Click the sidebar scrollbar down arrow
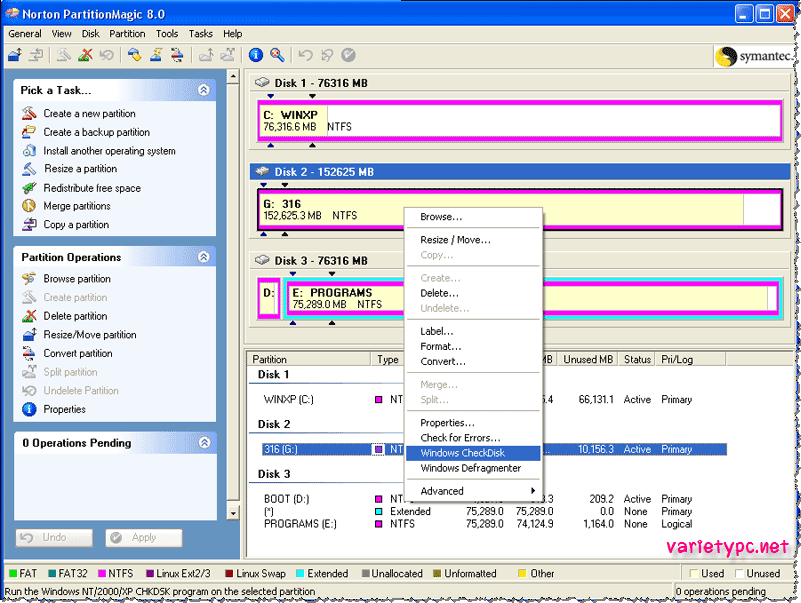This screenshot has height=603, width=801. (x=233, y=513)
